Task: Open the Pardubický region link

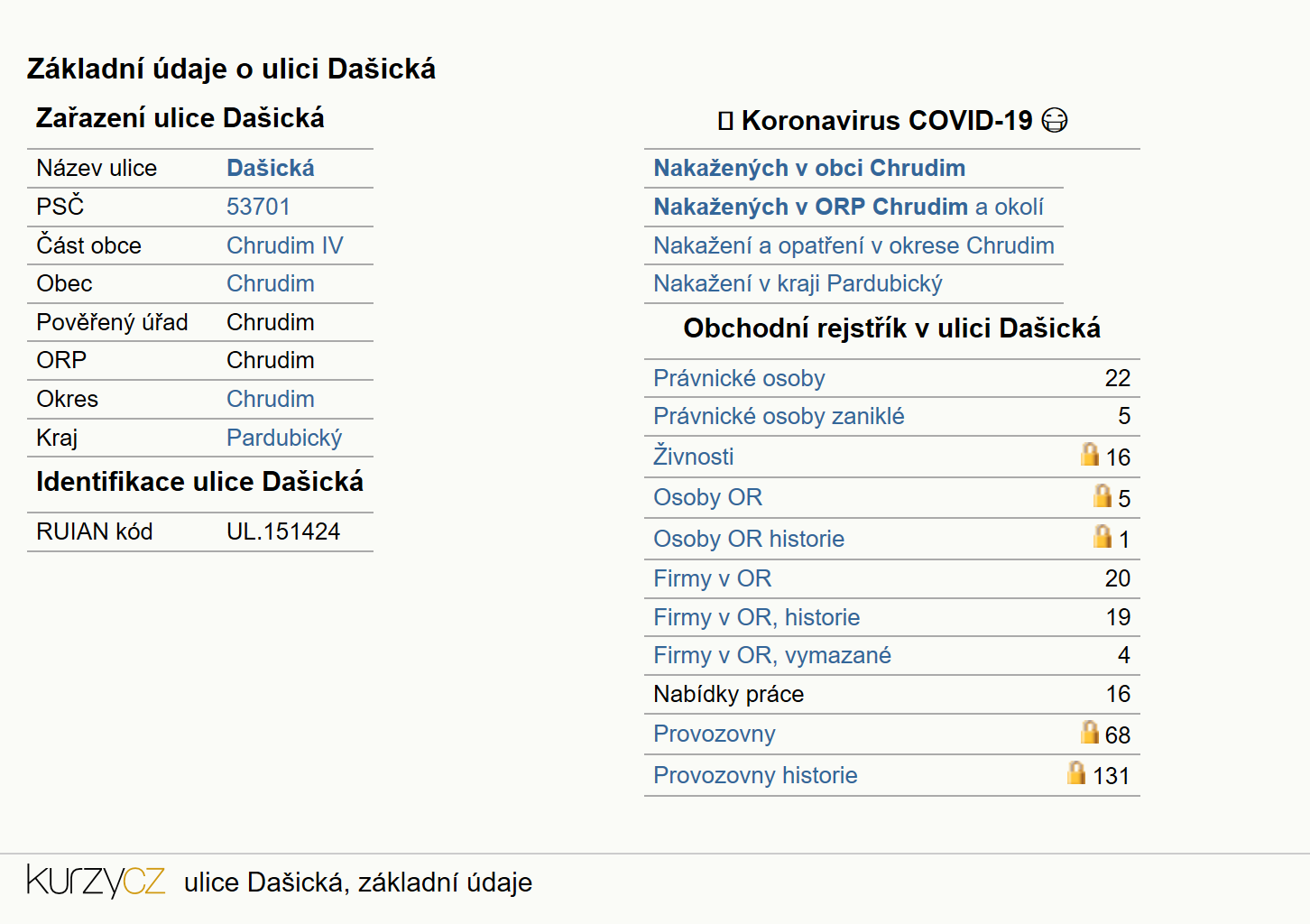Action: pos(284,438)
